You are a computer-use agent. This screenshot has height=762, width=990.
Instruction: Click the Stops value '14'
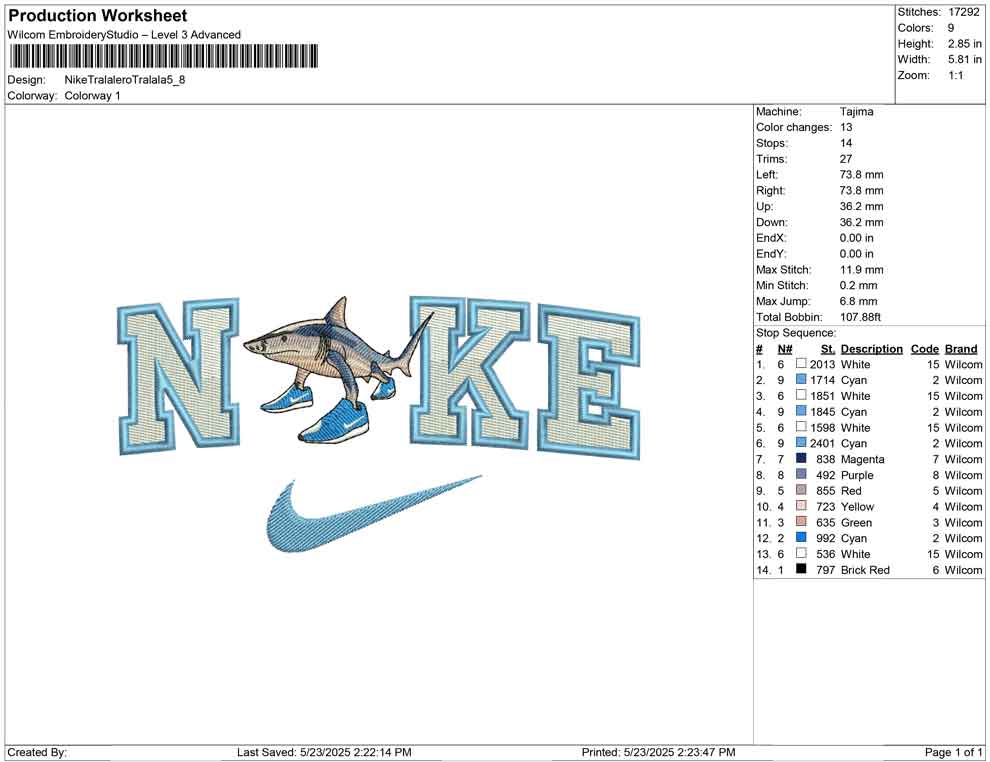point(846,143)
